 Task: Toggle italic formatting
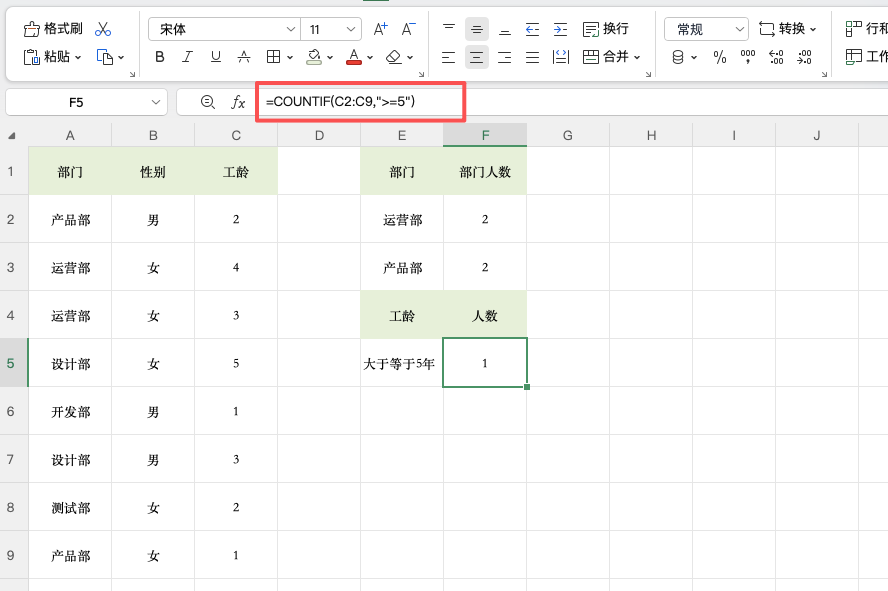coord(187,57)
